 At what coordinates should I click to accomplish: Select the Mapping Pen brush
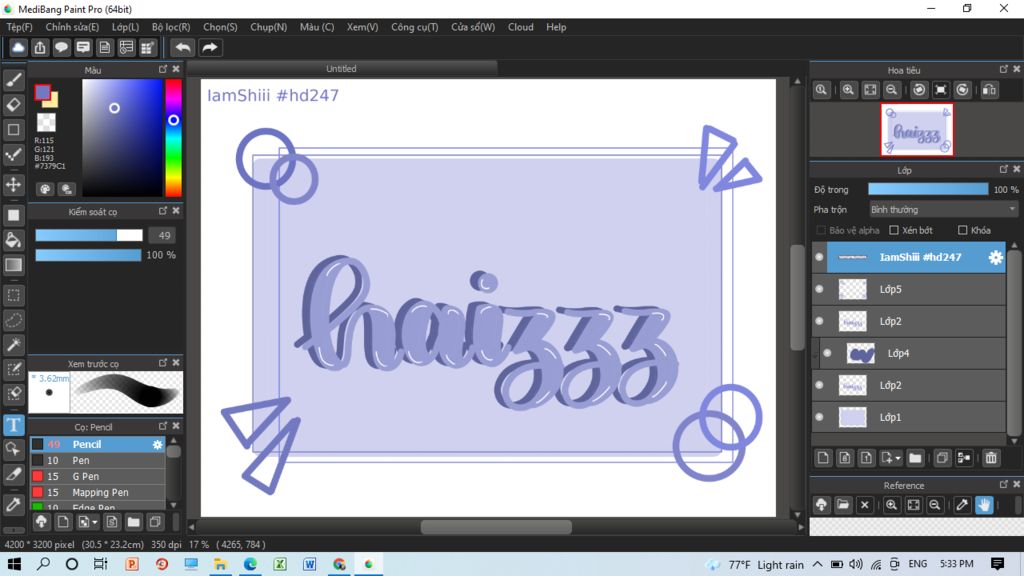(98, 492)
